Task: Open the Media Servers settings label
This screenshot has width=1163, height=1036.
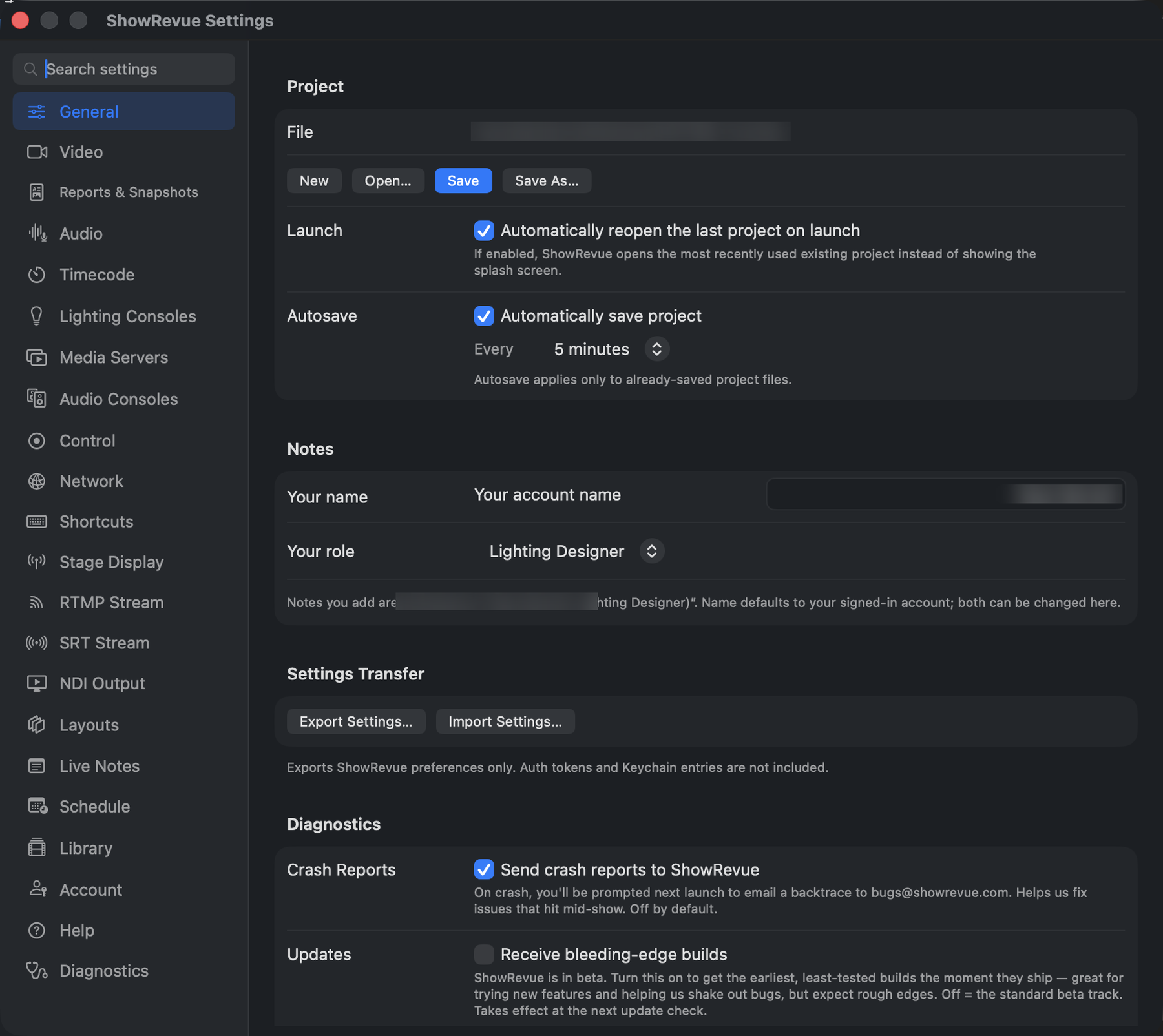Action: tap(114, 357)
